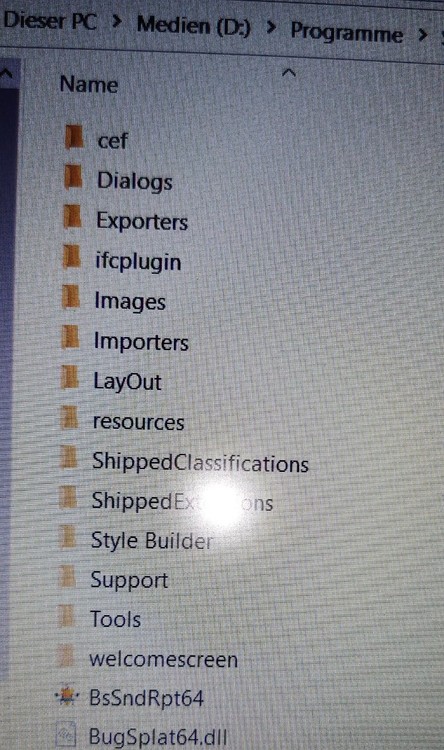Image resolution: width=444 pixels, height=750 pixels.
Task: Select the LayOut folder icon
Action: 70,376
